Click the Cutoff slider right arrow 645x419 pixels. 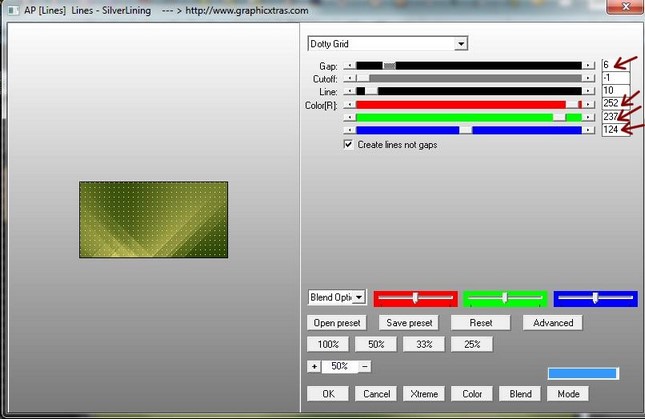tap(592, 78)
